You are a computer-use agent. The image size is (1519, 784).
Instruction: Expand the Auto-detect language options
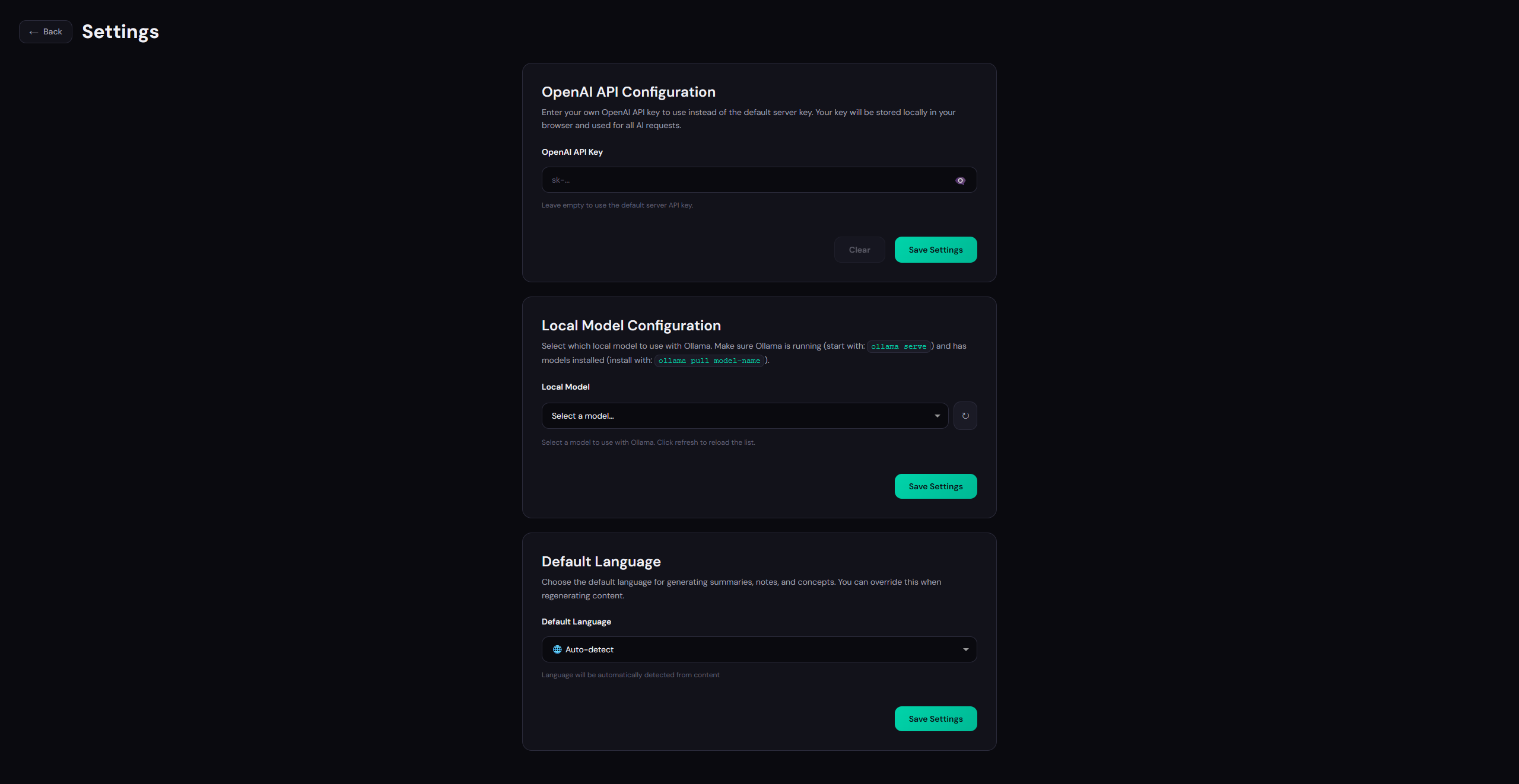[758, 649]
